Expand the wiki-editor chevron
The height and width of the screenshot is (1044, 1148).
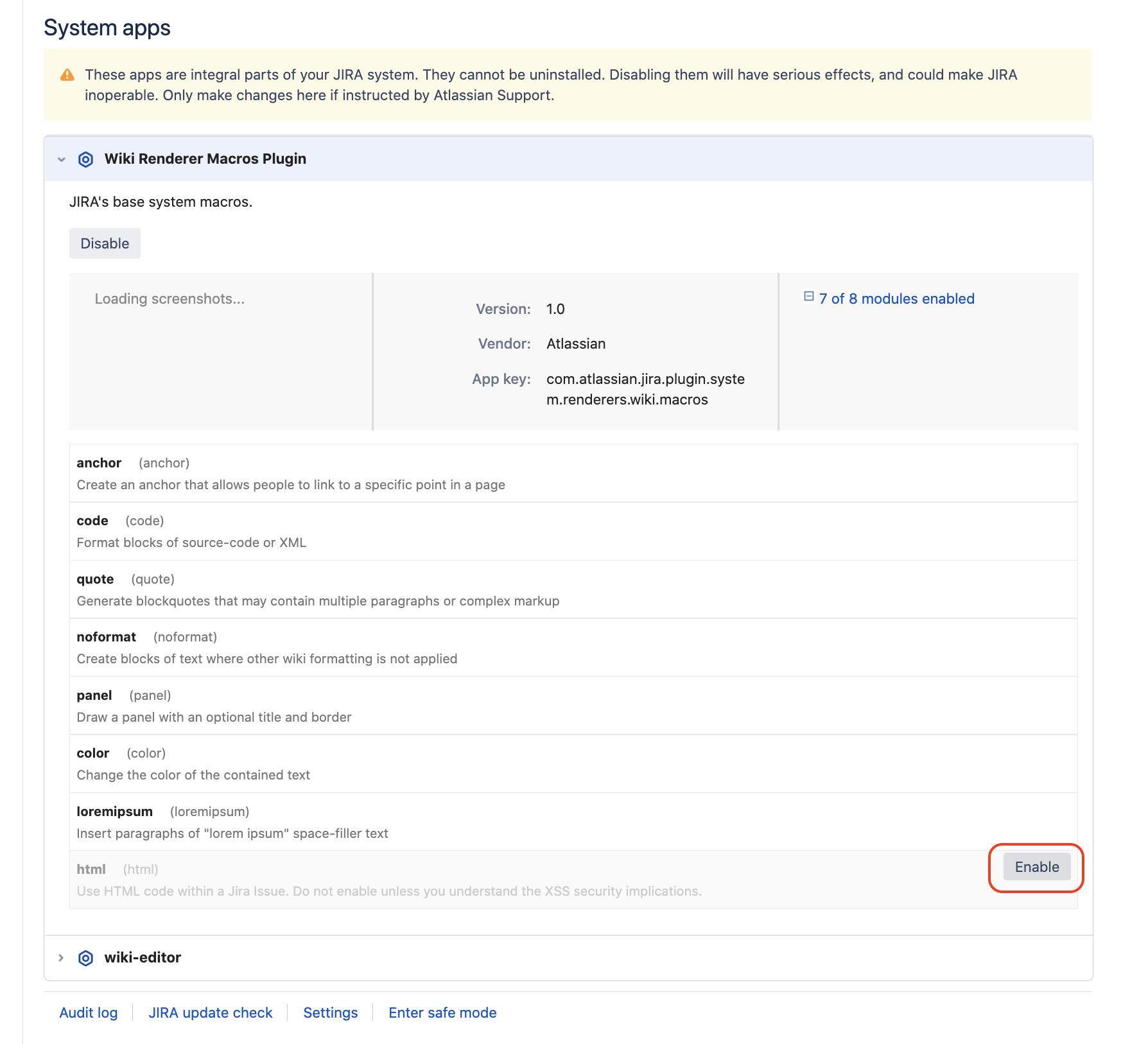(62, 958)
